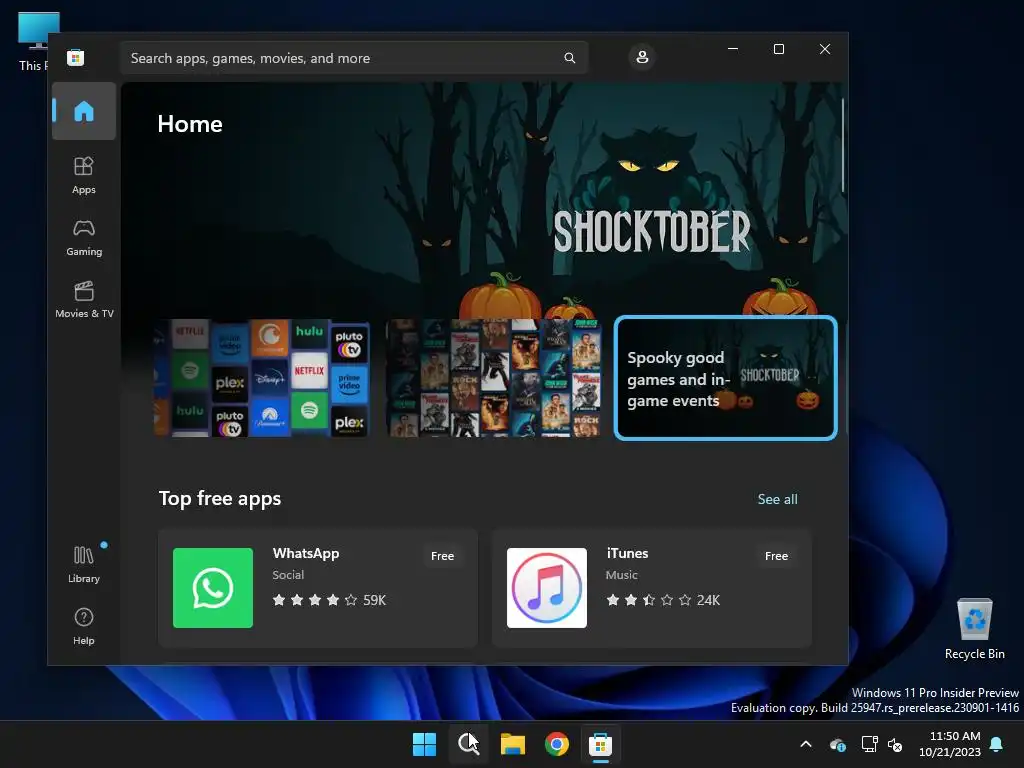Go to the Gaming section

tap(84, 237)
